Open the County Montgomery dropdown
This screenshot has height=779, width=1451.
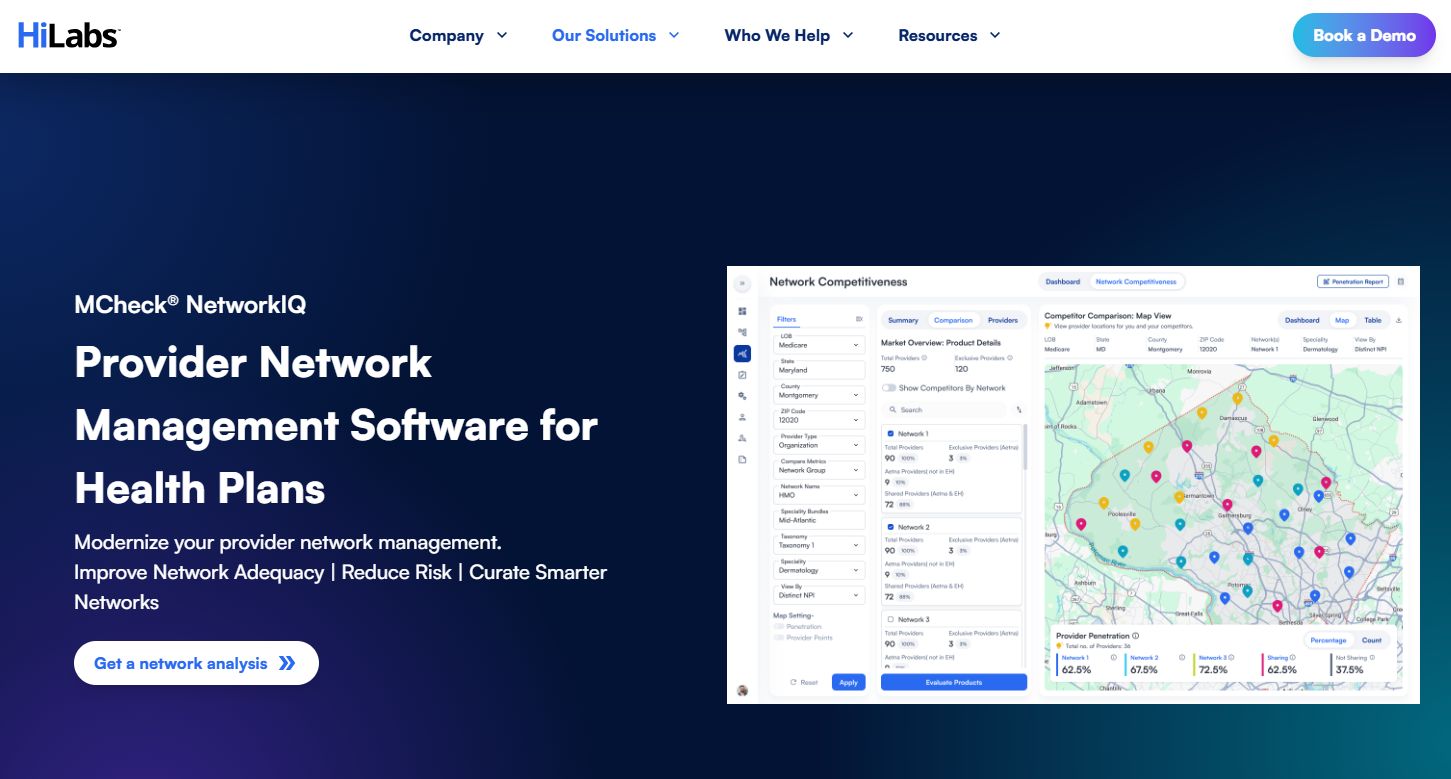pyautogui.click(x=820, y=395)
